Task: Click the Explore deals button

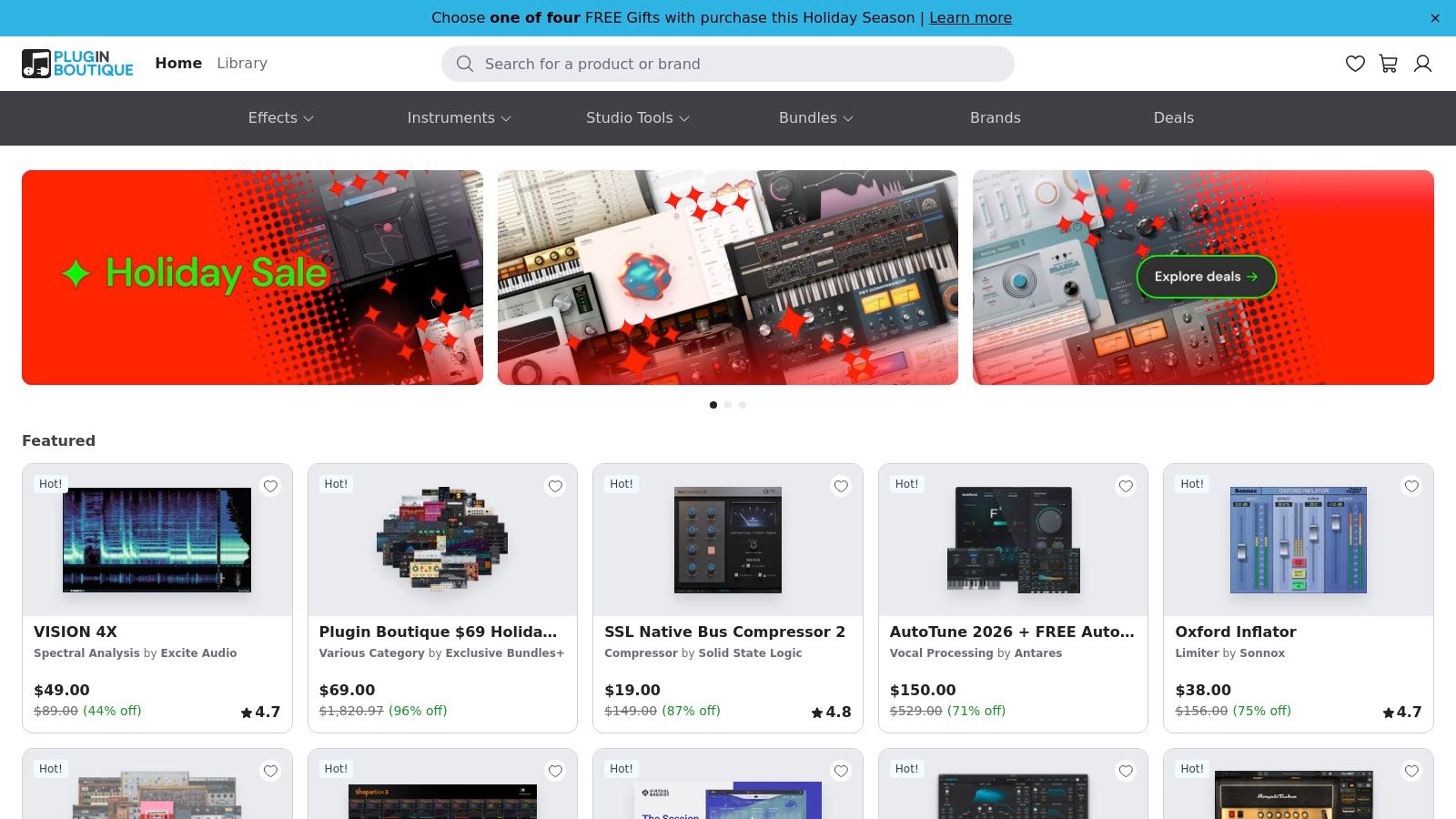Action: coord(1206,277)
